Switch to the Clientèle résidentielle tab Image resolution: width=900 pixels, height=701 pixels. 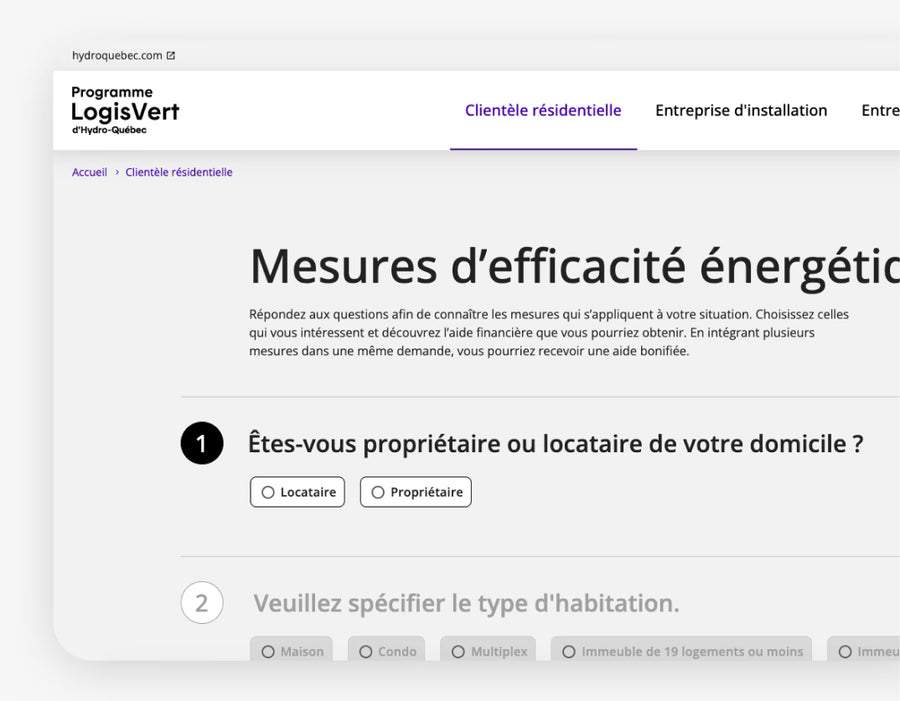click(543, 111)
